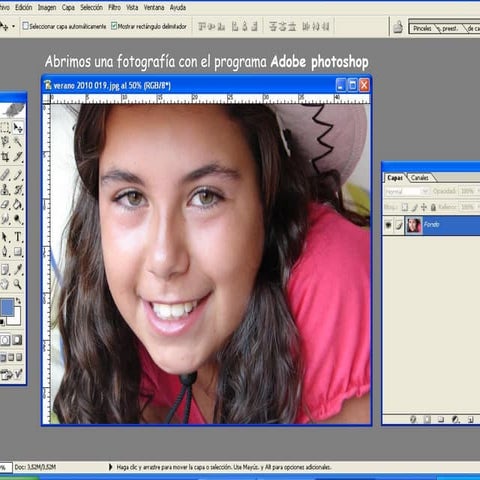
Task: Switch to the Canales tab
Action: 419,178
